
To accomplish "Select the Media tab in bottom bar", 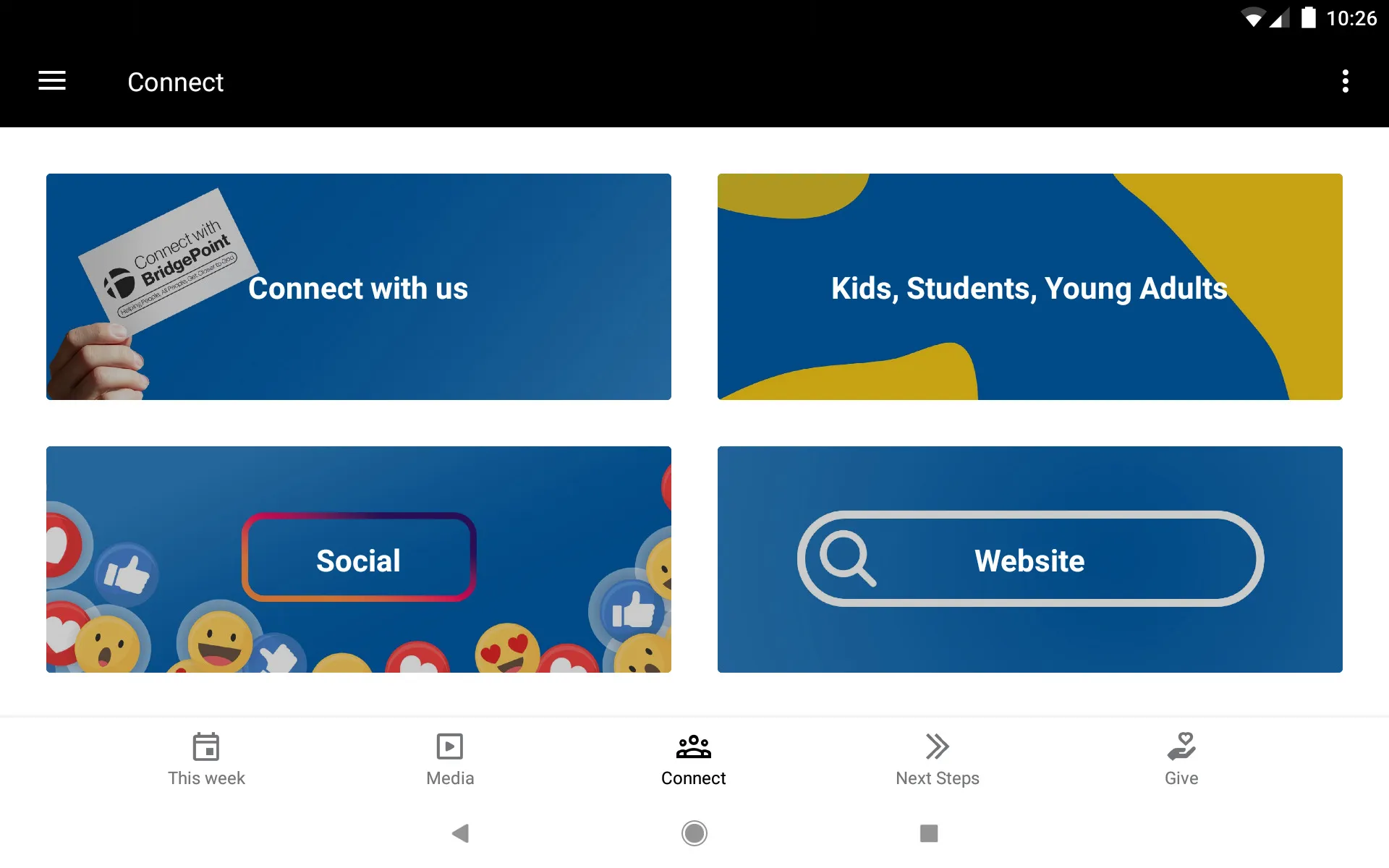I will 450,757.
